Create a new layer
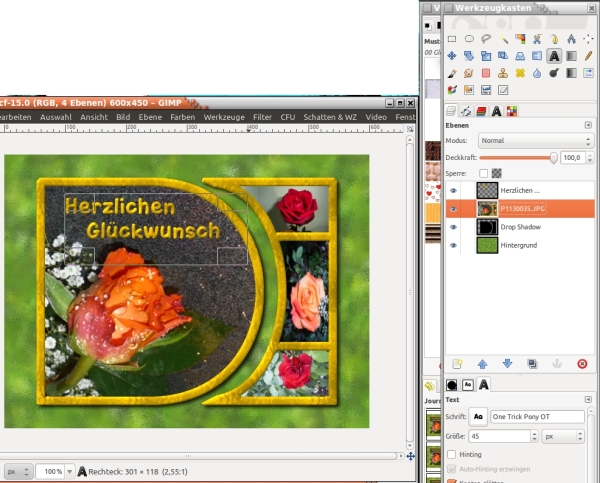The image size is (600, 483). [457, 364]
